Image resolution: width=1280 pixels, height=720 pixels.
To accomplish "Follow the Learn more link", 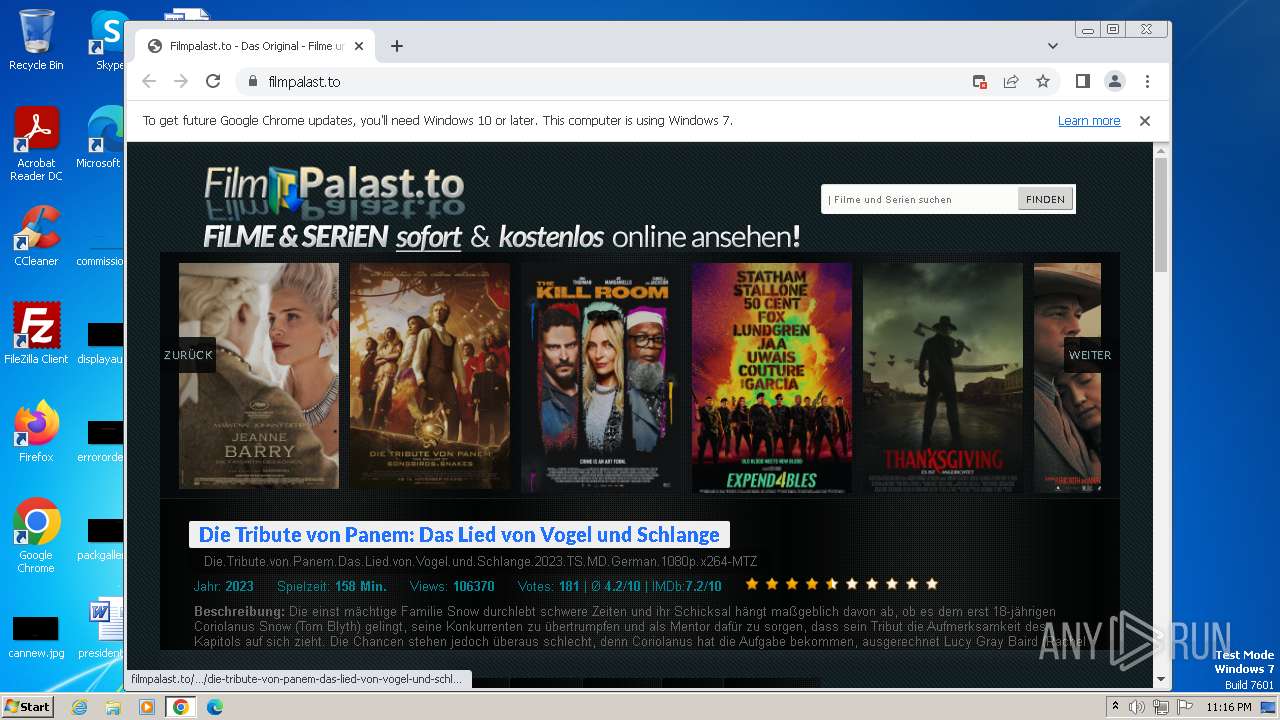I will (x=1089, y=121).
